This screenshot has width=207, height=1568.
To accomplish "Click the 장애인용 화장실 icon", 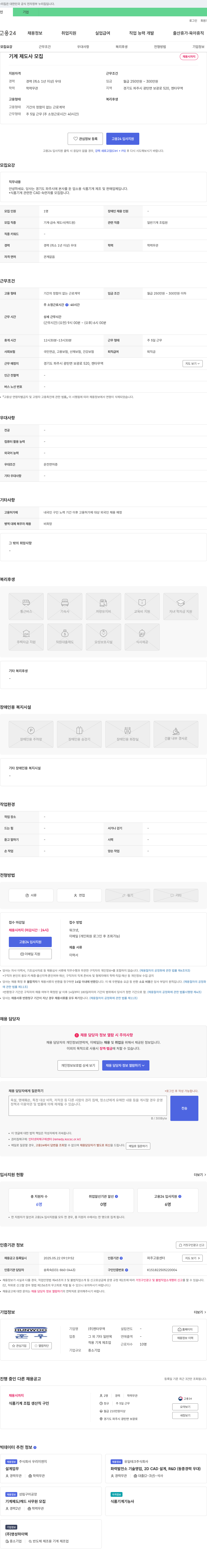I will (x=128, y=734).
